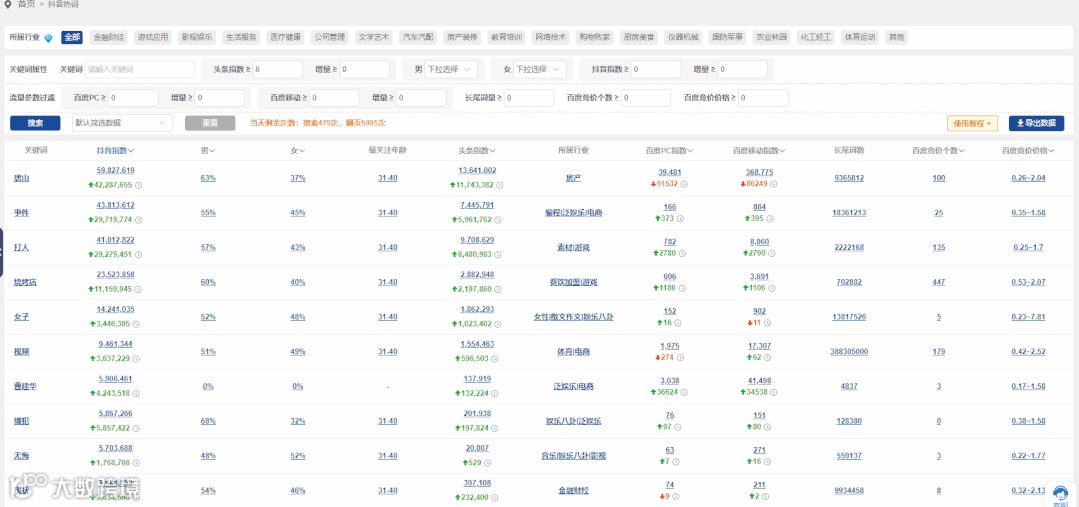Screen dimensions: 1079x507
Task: Click the clock icon beside 36624 increase
Action: point(685,393)
